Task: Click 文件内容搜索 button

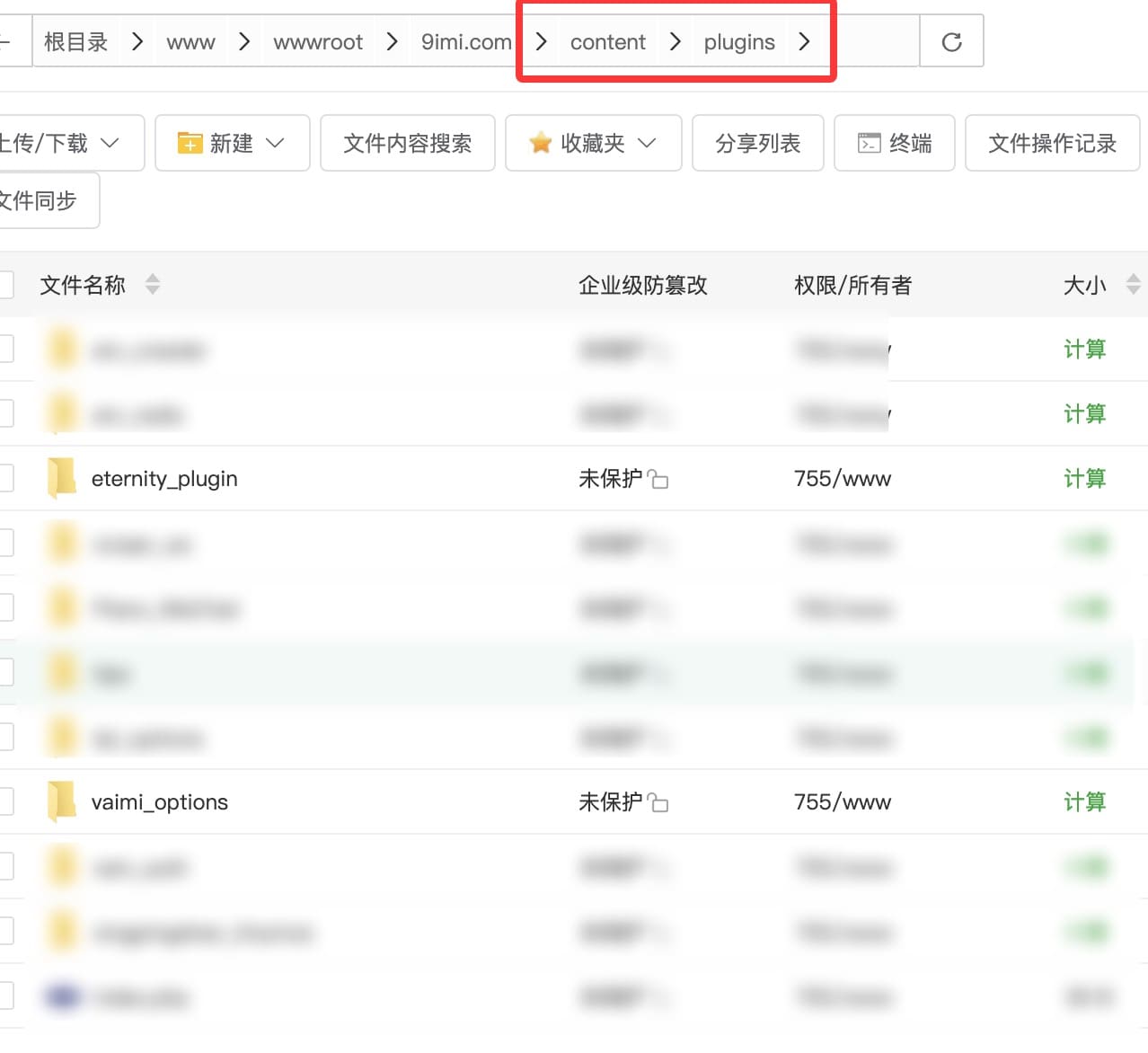Action: coord(407,144)
